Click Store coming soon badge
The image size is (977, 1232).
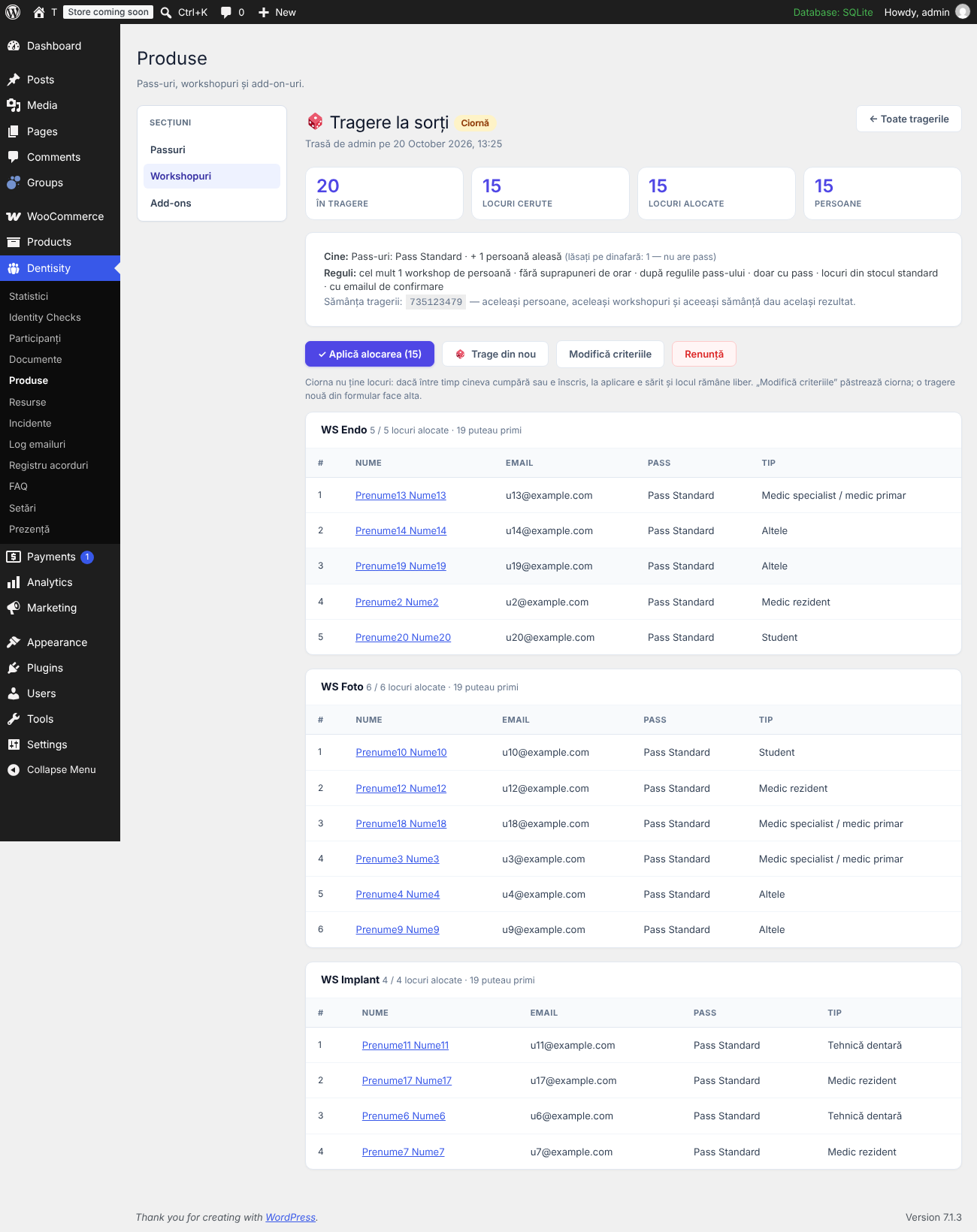(x=108, y=12)
